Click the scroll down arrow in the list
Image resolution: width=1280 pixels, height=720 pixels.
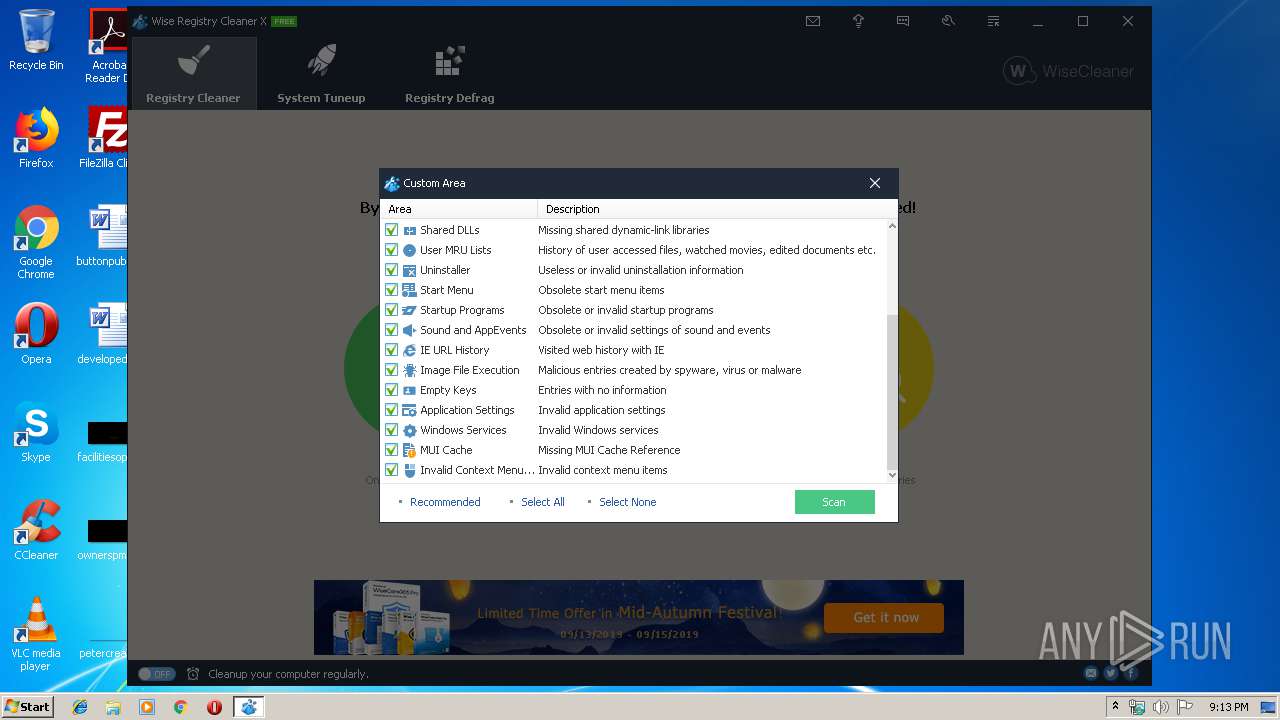point(892,475)
